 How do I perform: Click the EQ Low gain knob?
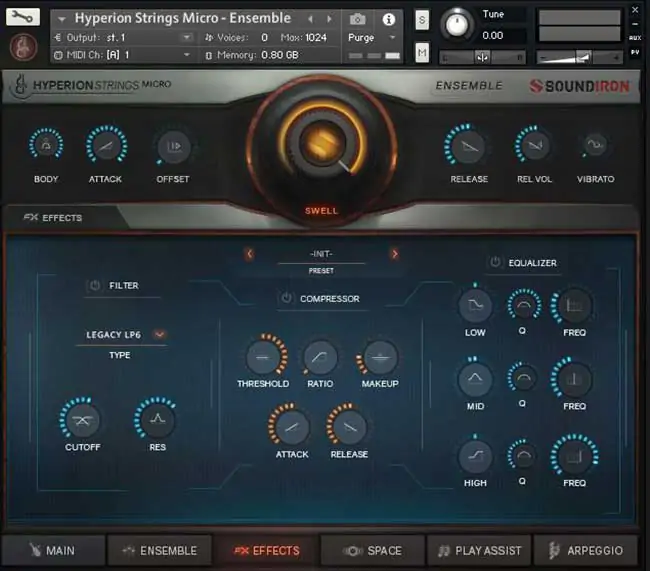point(475,306)
